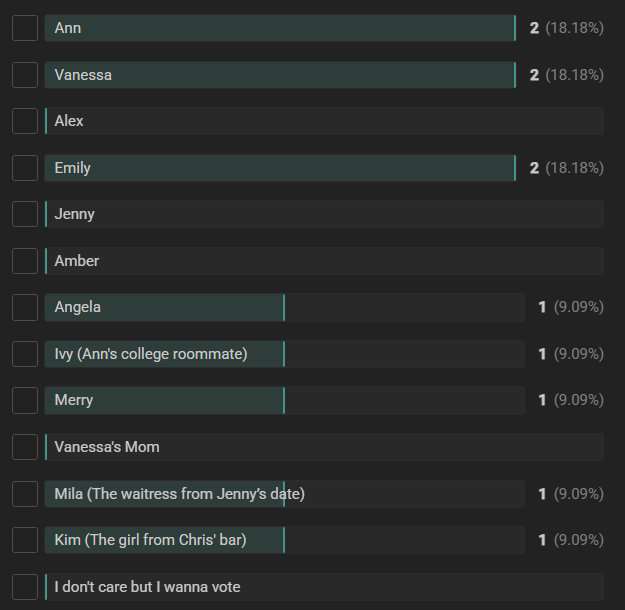Tick the Vanessa checkbox
The width and height of the screenshot is (625, 610).
25,75
